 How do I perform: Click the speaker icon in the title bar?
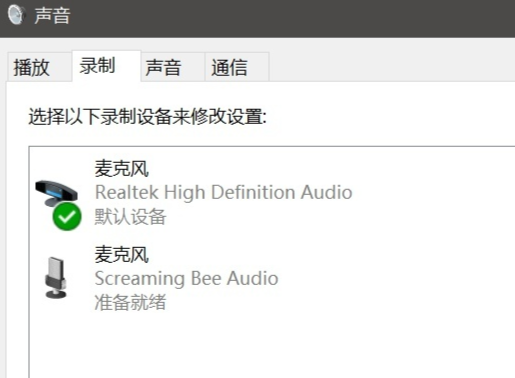pos(16,15)
